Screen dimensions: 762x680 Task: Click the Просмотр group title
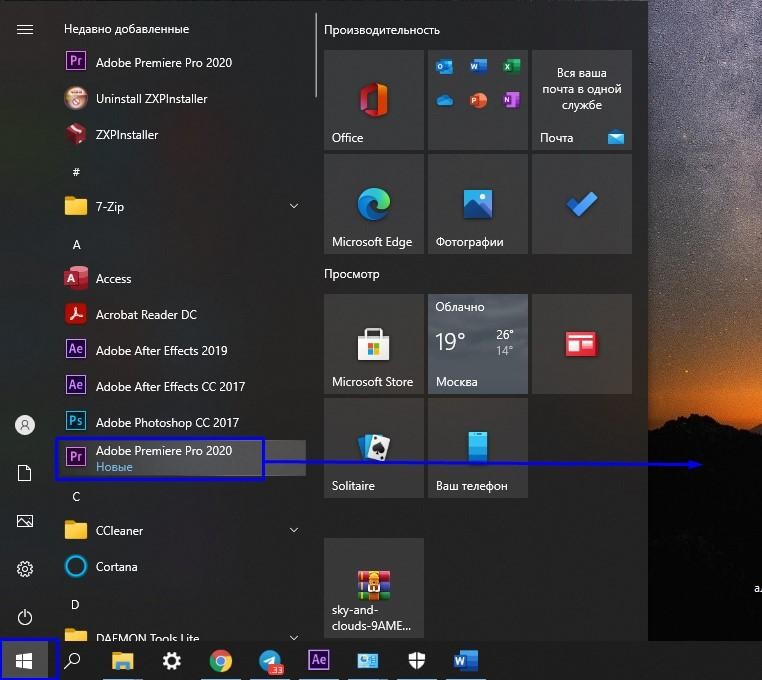(351, 274)
